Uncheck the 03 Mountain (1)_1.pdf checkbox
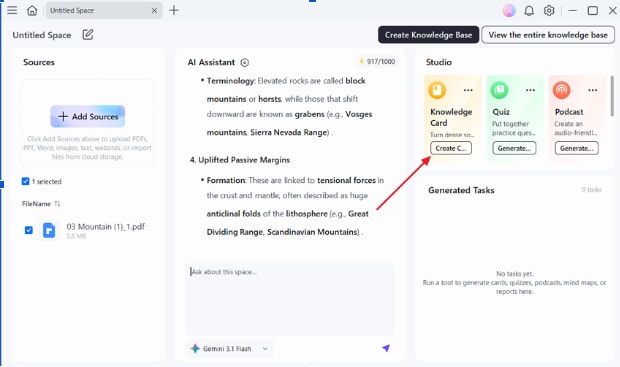Screen dimensions: 620x367 (28, 230)
